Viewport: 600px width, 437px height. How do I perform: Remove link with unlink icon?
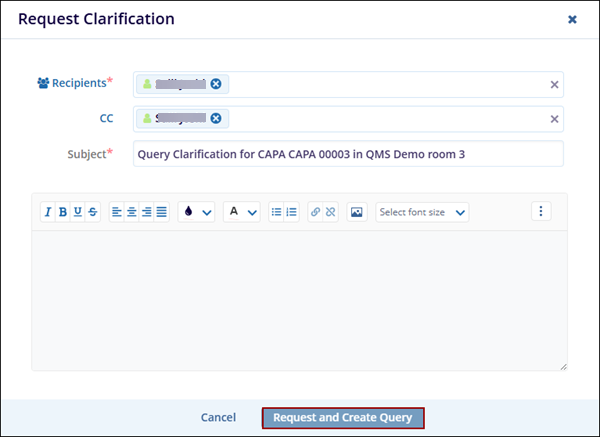pyautogui.click(x=331, y=212)
